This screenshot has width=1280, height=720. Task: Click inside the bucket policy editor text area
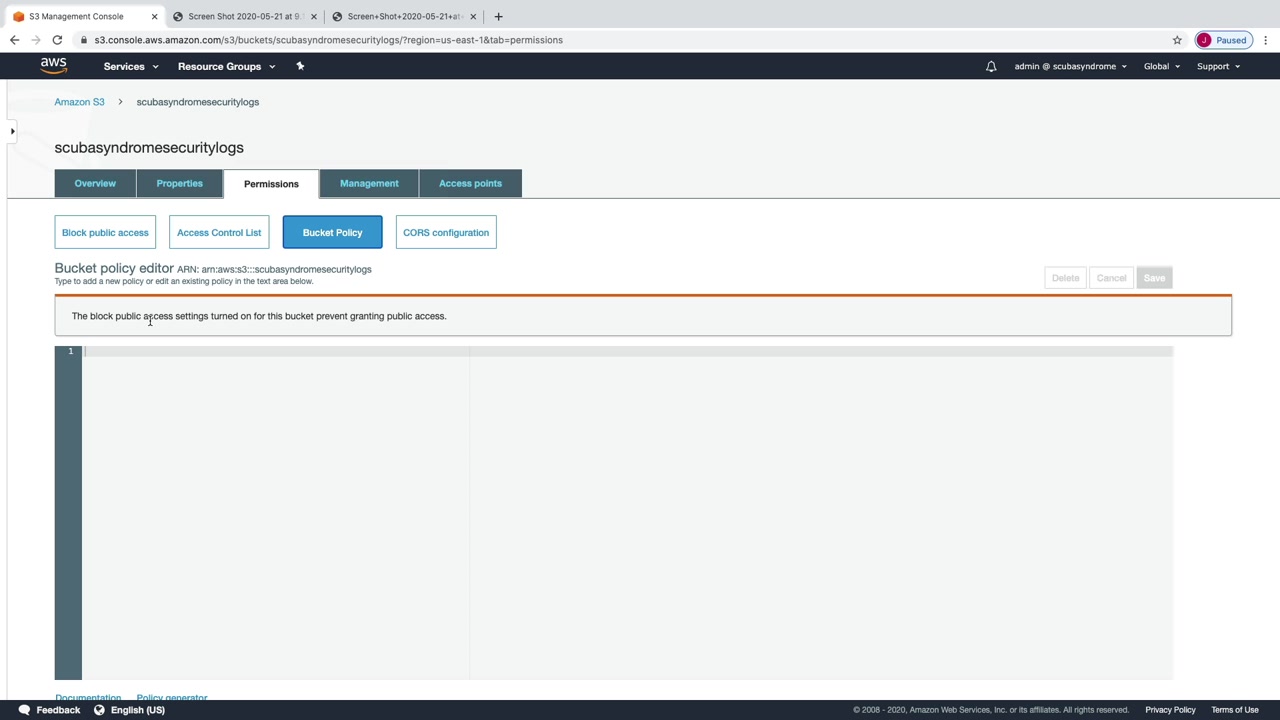[627, 513]
